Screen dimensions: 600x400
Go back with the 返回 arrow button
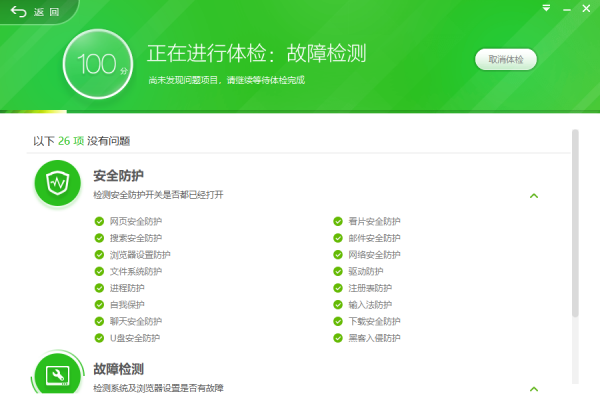pyautogui.click(x=34, y=12)
